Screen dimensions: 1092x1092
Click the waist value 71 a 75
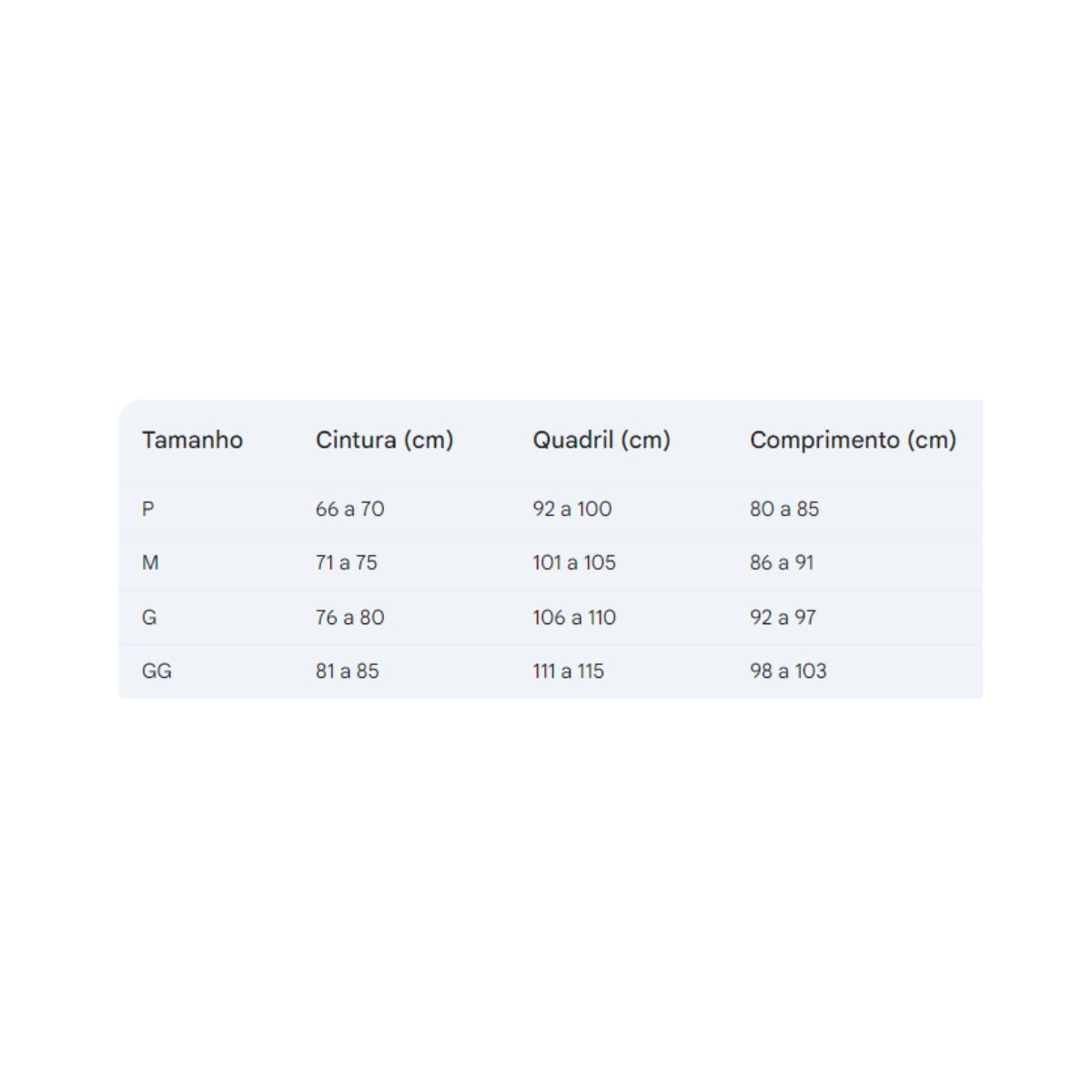pos(346,563)
